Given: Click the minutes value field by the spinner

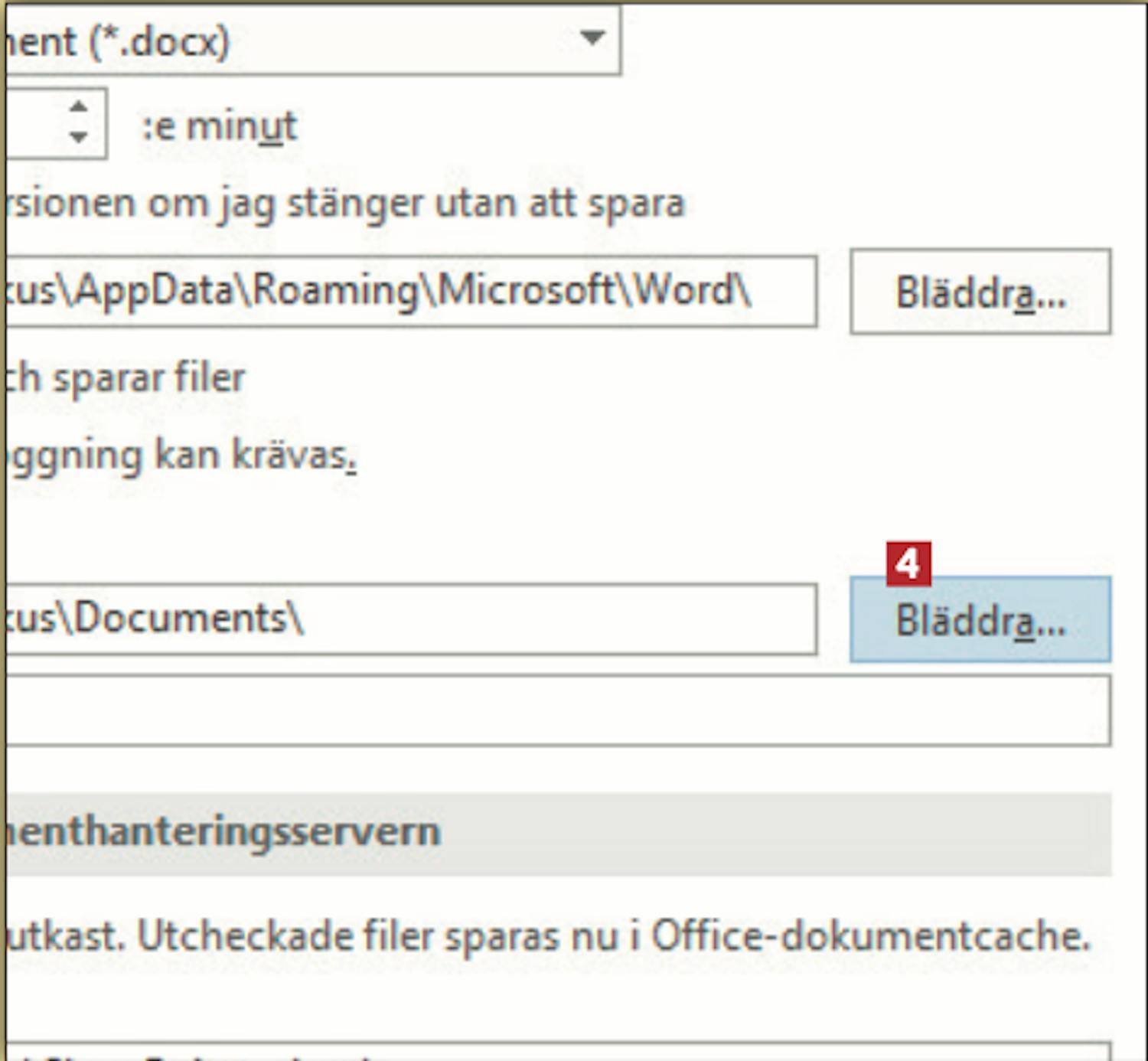Looking at the screenshot, I should [x=34, y=124].
